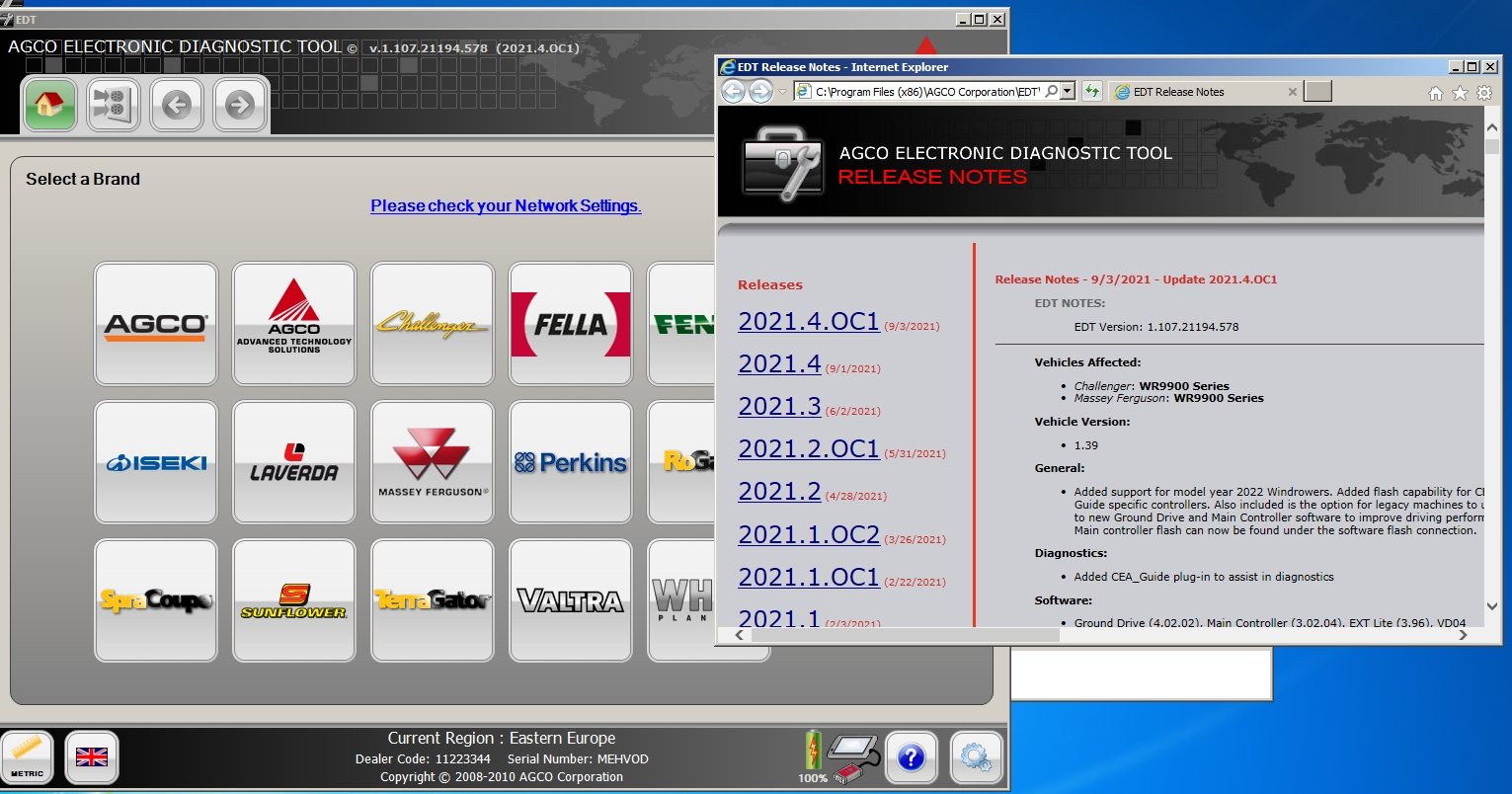
Task: Open the Help question mark button
Action: tap(911, 757)
